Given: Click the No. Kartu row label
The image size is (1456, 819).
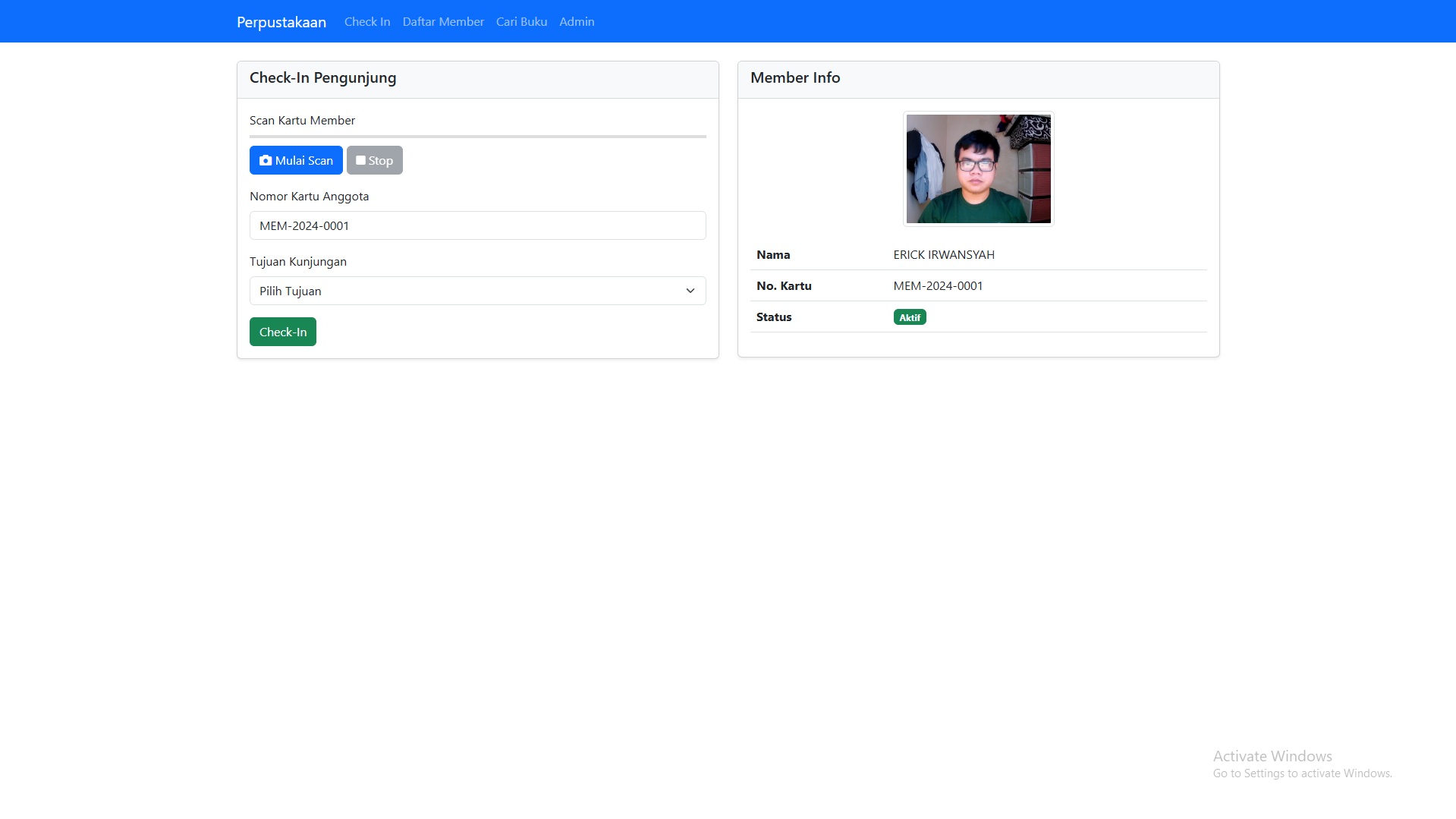Looking at the screenshot, I should [784, 286].
